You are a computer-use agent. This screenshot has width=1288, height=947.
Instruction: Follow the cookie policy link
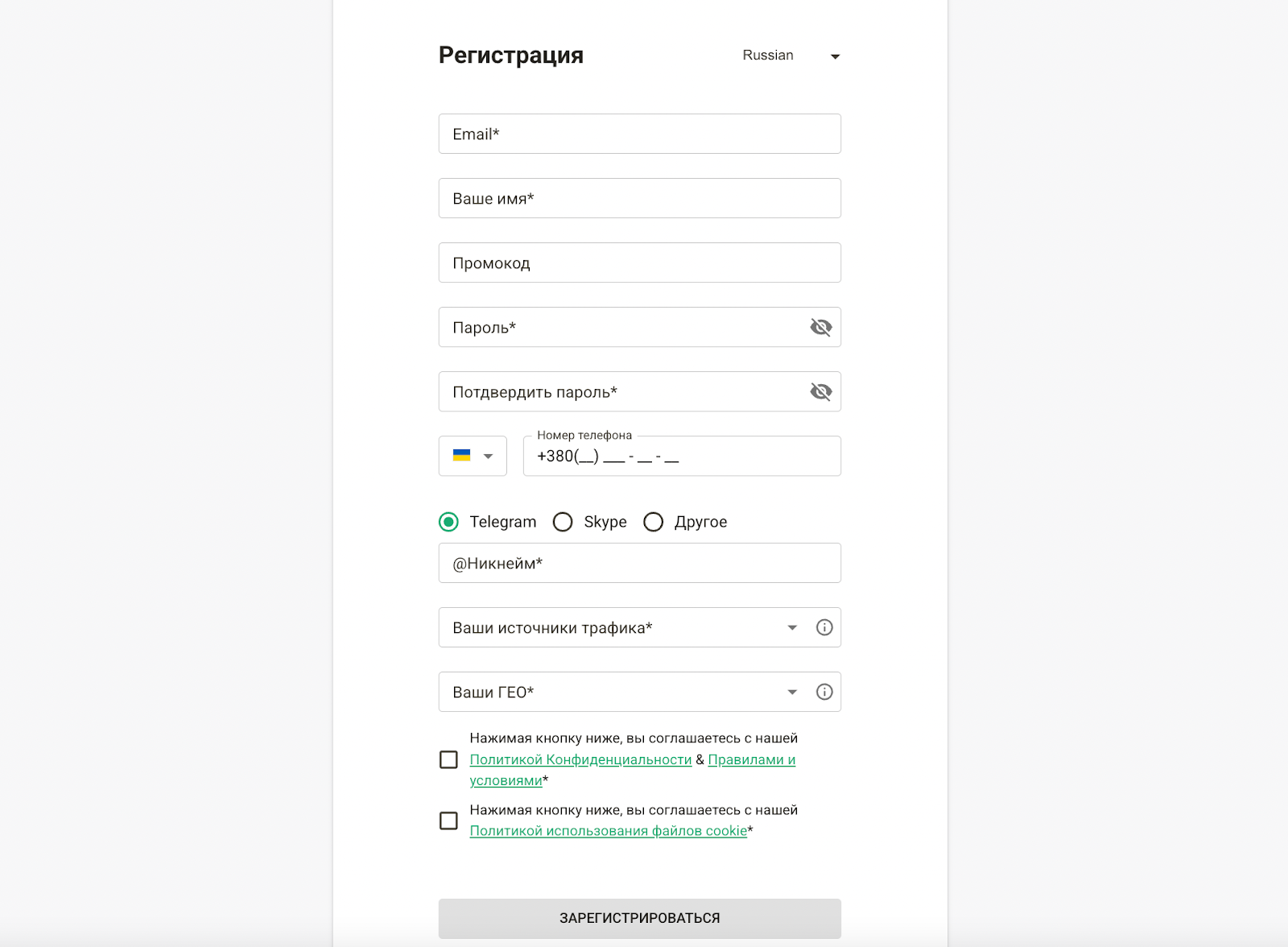608,830
